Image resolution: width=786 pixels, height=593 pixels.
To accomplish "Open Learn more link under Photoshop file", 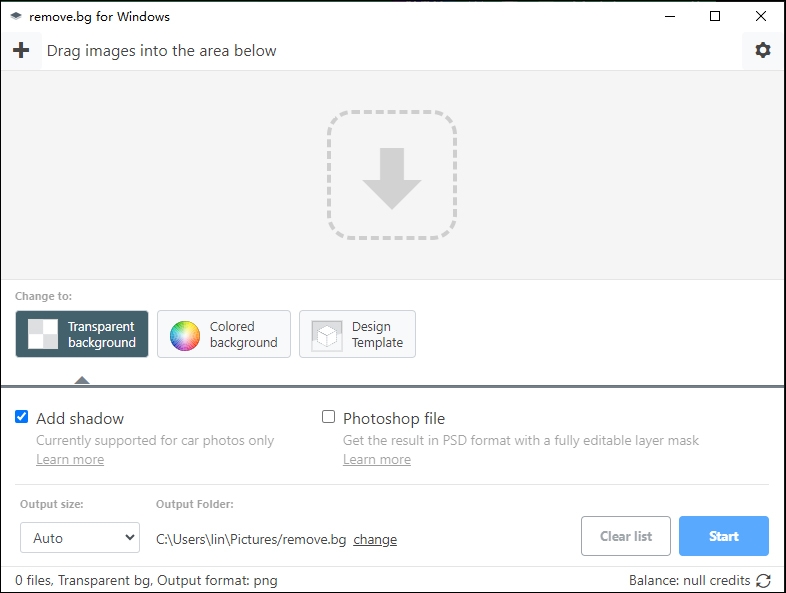I will point(377,459).
